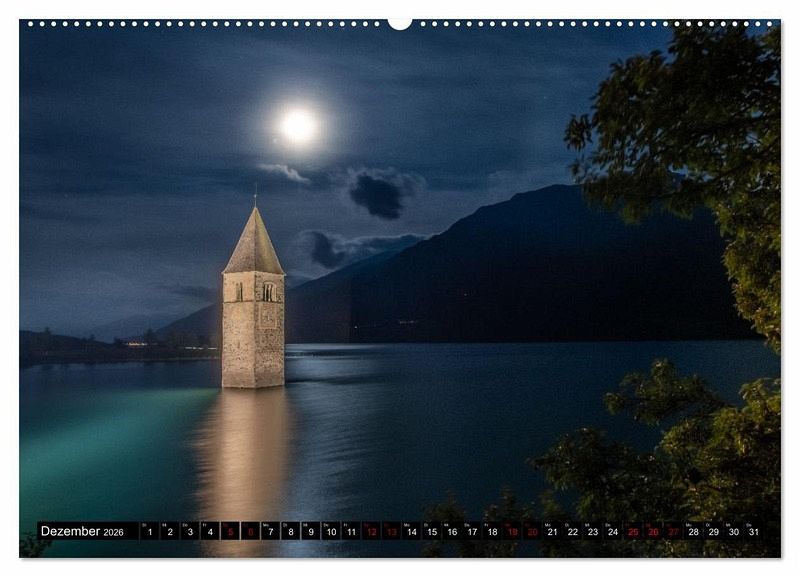The width and height of the screenshot is (800, 577).
Task: Select day 2 in the calendar strip
Action: [170, 531]
